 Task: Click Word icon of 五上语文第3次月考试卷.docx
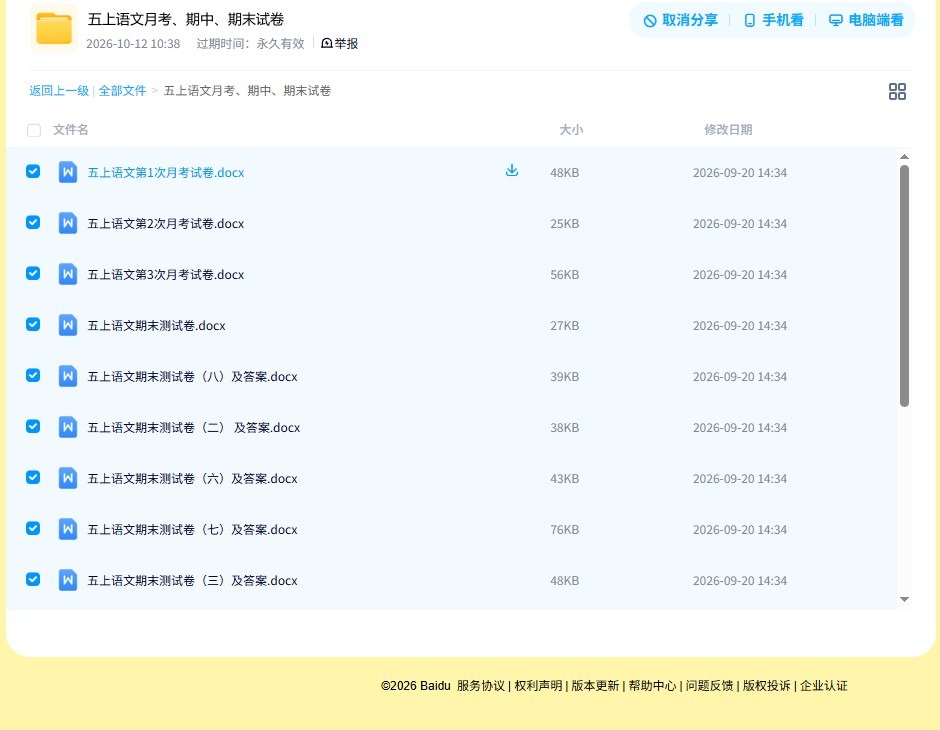click(68, 274)
